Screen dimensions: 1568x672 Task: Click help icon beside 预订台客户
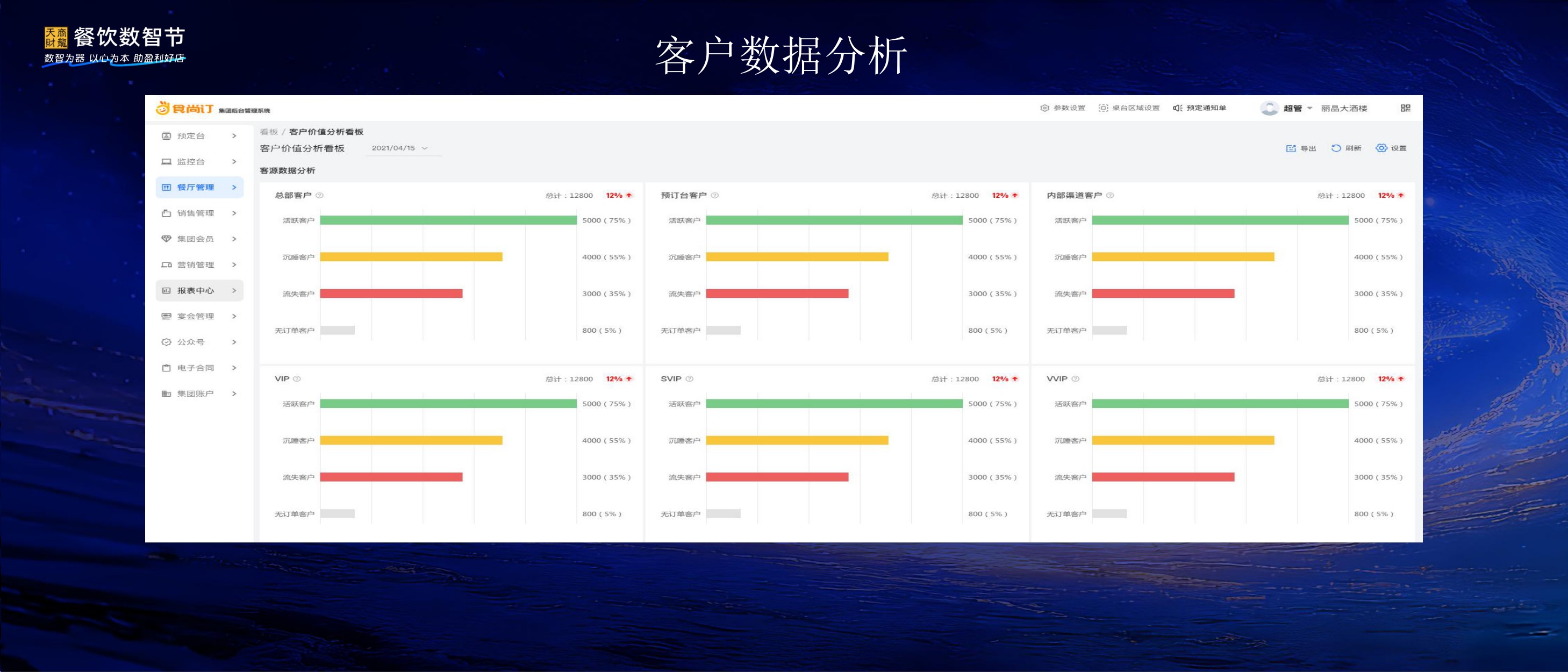coord(714,195)
